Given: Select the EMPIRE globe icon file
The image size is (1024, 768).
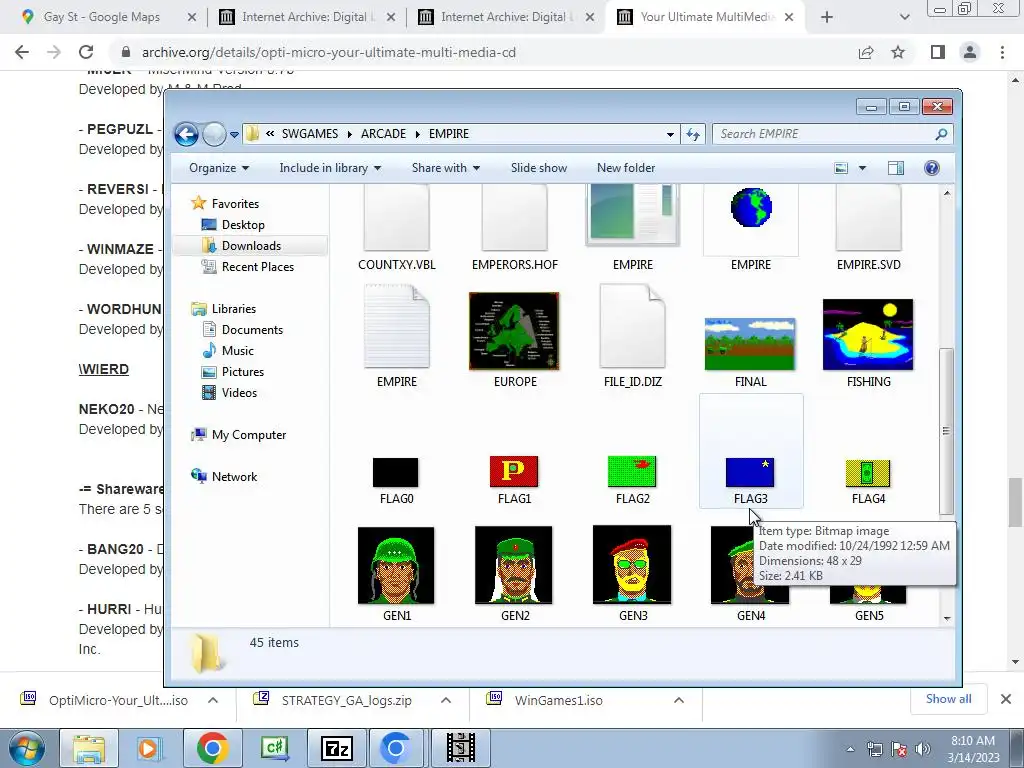Looking at the screenshot, I should tap(751, 208).
